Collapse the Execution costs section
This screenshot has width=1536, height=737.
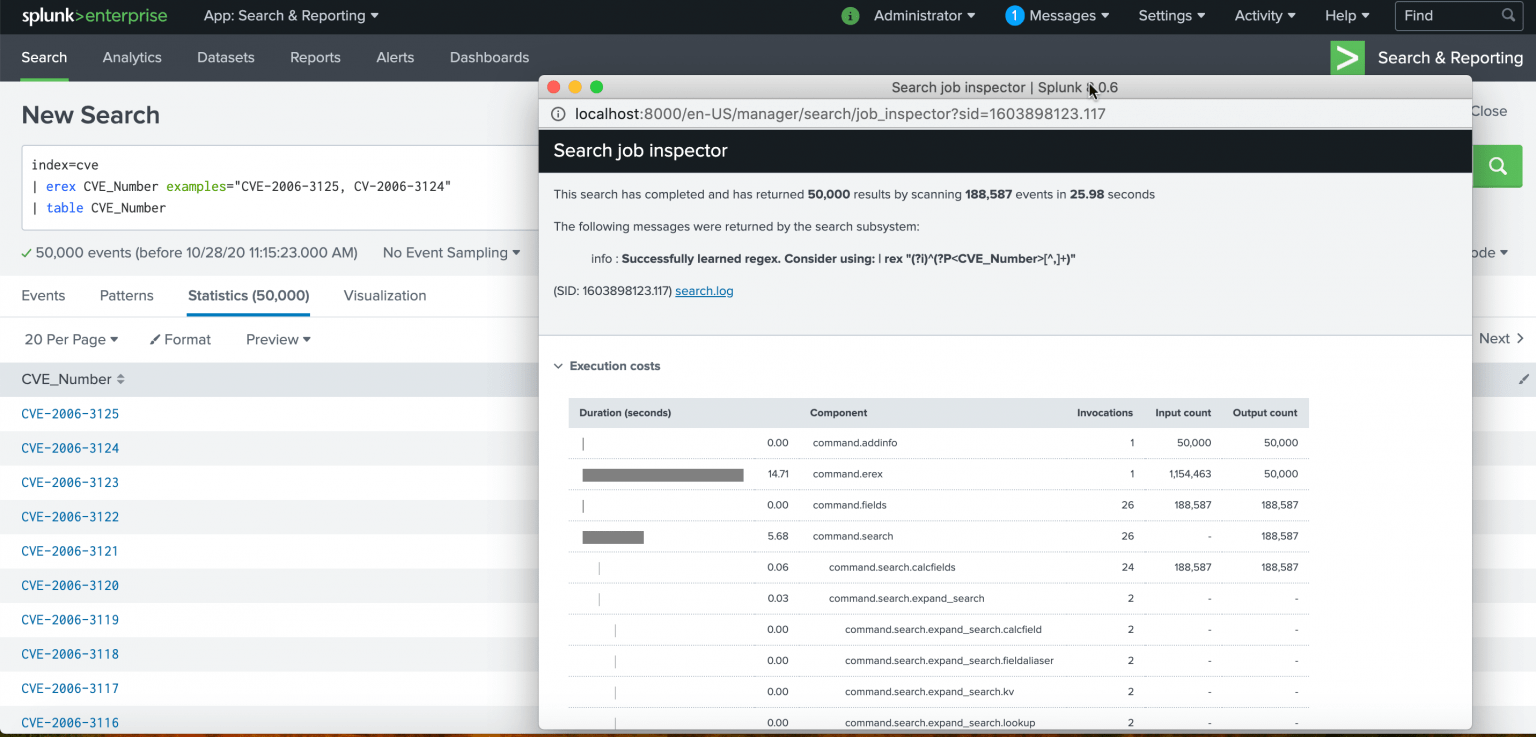tap(607, 366)
